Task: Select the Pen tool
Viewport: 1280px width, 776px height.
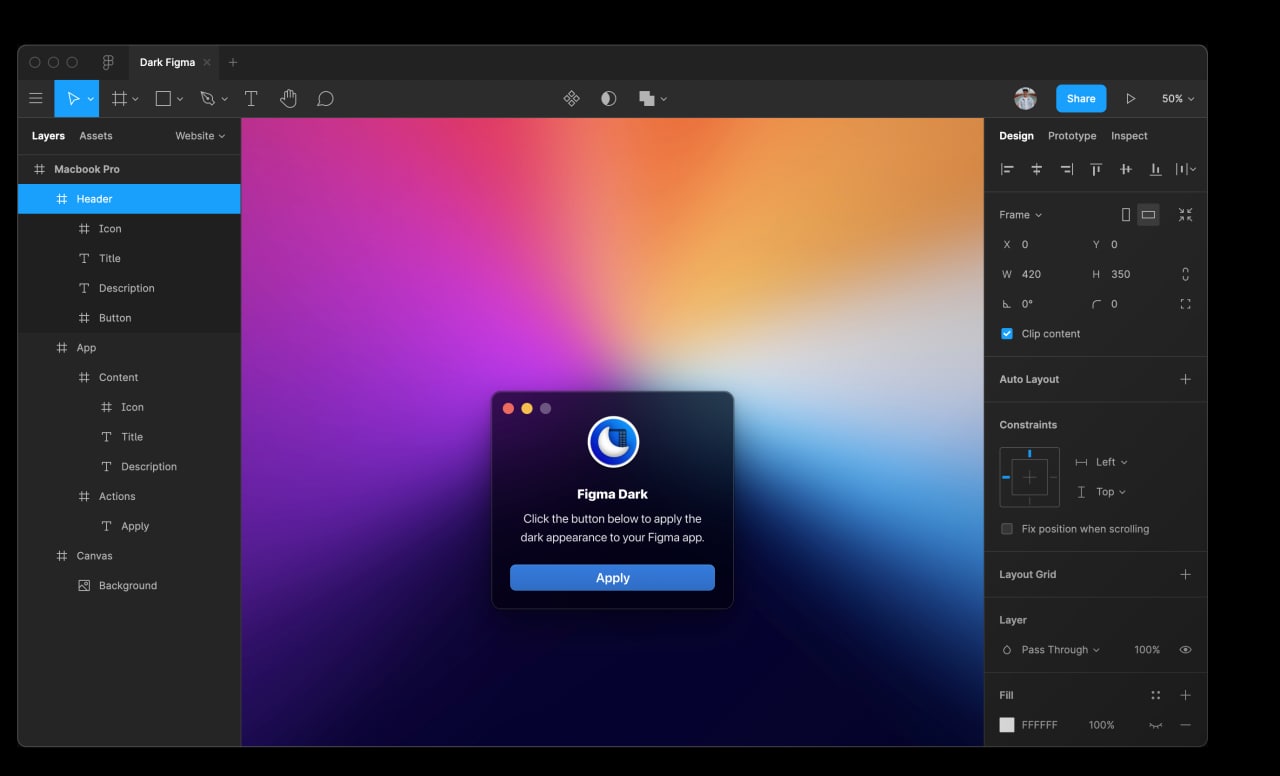Action: (x=207, y=99)
